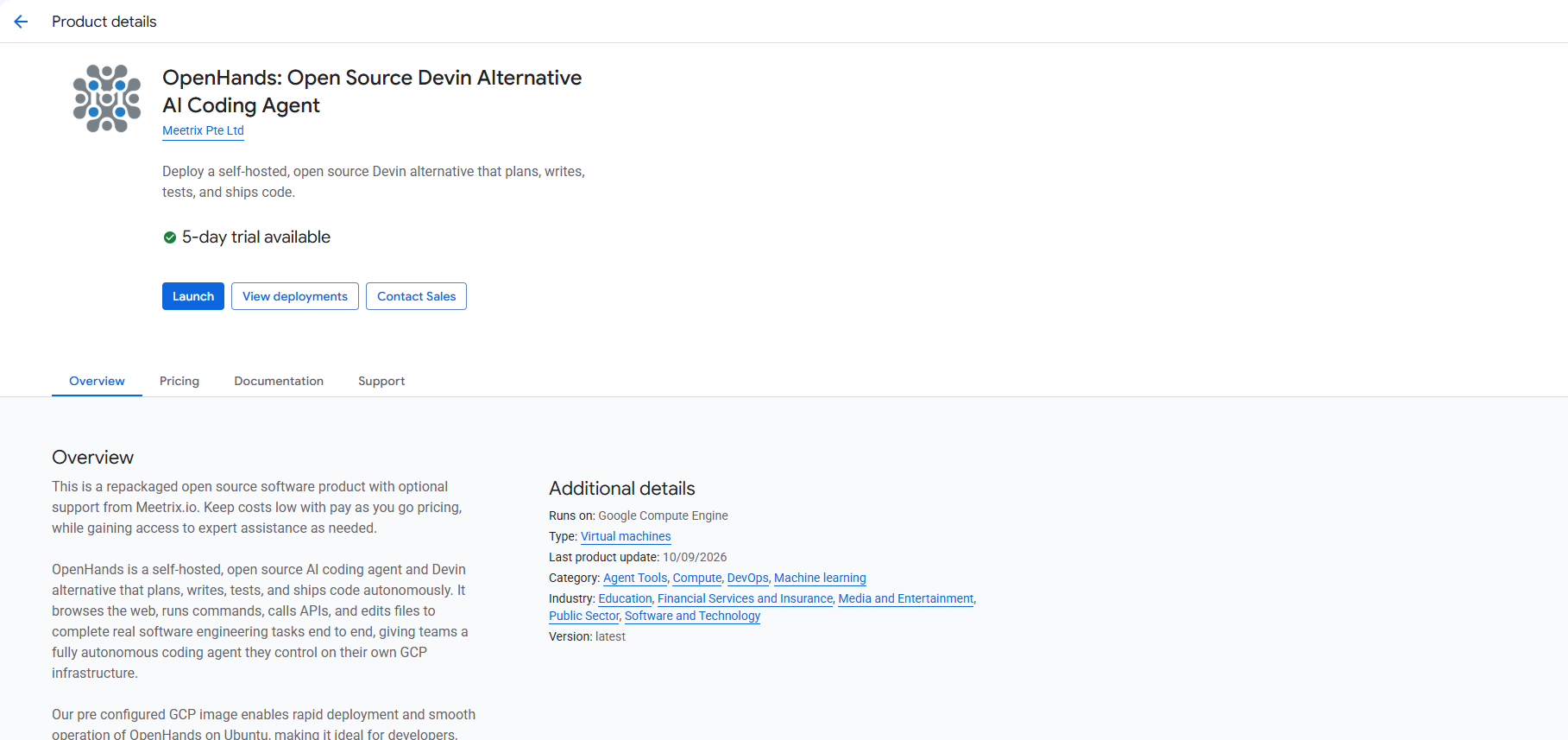The image size is (1568, 740).
Task: Open the Machine learning category link
Action: tap(820, 578)
